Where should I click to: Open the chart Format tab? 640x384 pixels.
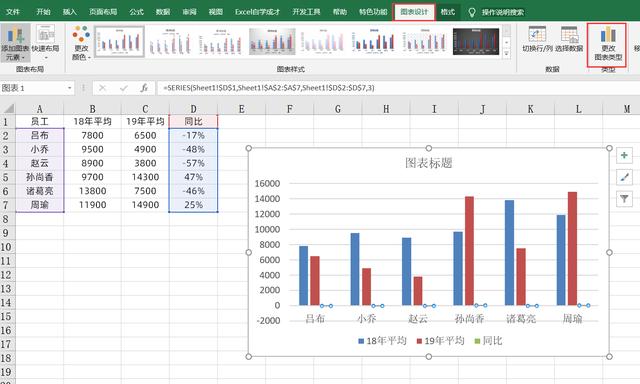click(x=448, y=12)
